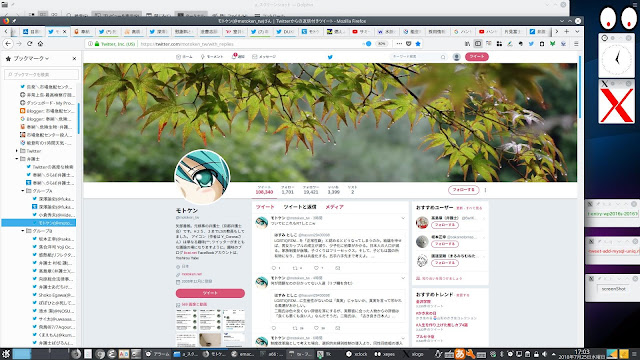
Task: Select the メディア tab
Action: [334, 207]
